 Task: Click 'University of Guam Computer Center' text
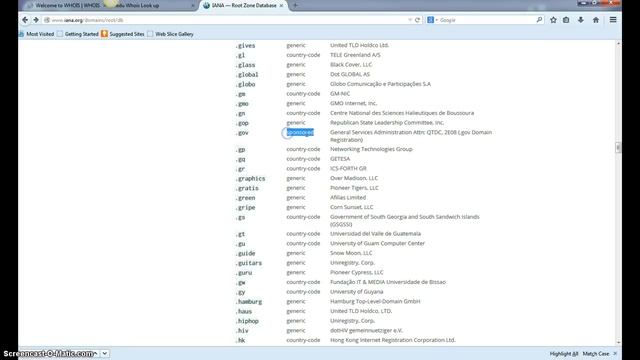pyautogui.click(x=378, y=243)
